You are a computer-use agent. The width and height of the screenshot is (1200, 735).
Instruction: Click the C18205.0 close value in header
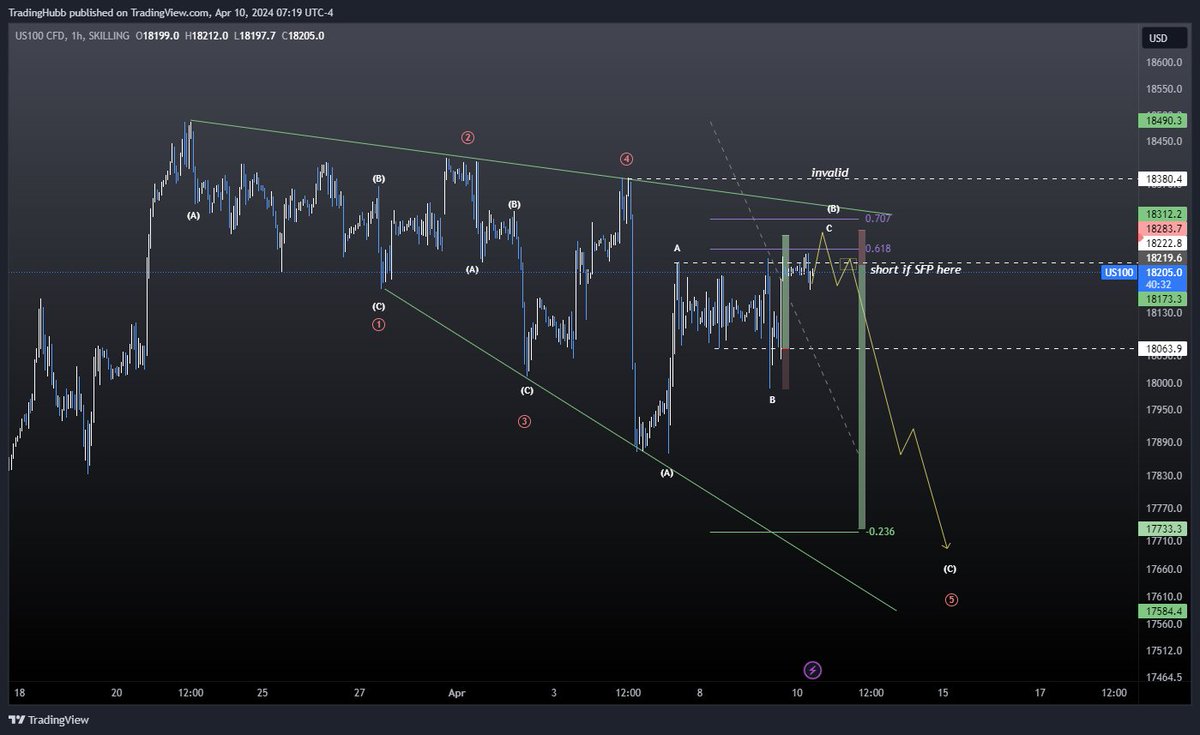click(303, 36)
